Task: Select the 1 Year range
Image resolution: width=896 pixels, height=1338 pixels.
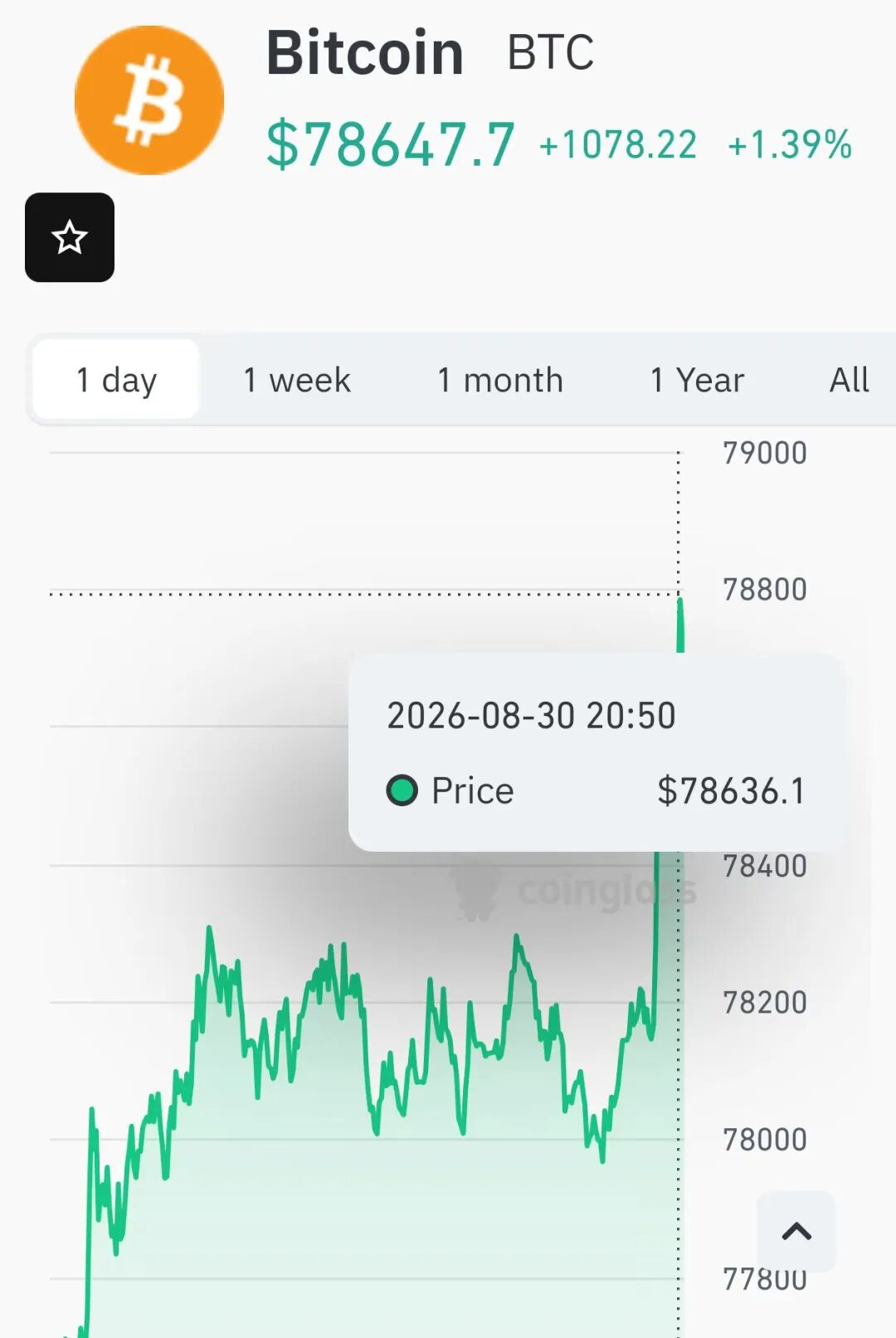Action: pyautogui.click(x=698, y=380)
